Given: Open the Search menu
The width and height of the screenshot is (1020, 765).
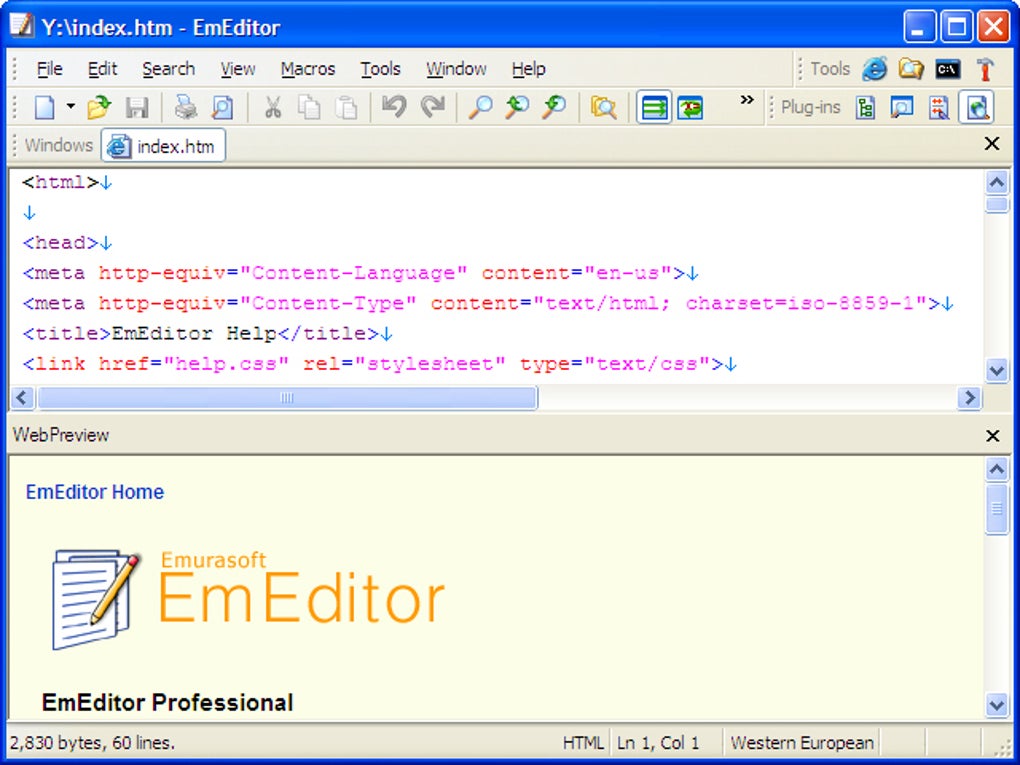Looking at the screenshot, I should [168, 69].
